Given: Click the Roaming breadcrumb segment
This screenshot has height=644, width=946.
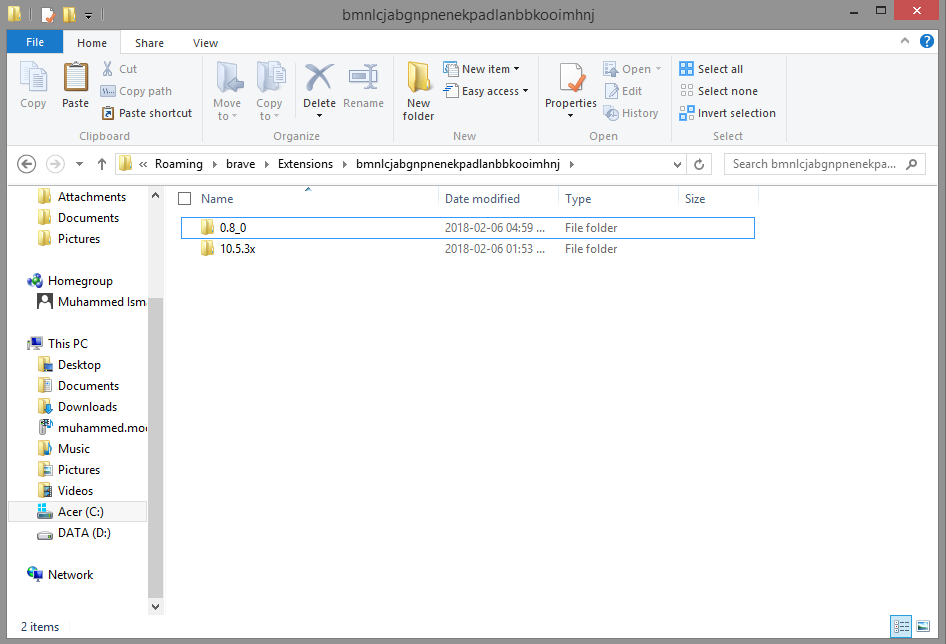Looking at the screenshot, I should point(179,164).
